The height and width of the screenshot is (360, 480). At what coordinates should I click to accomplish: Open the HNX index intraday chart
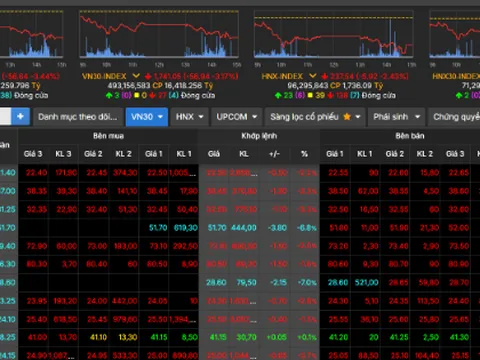[x=334, y=34]
